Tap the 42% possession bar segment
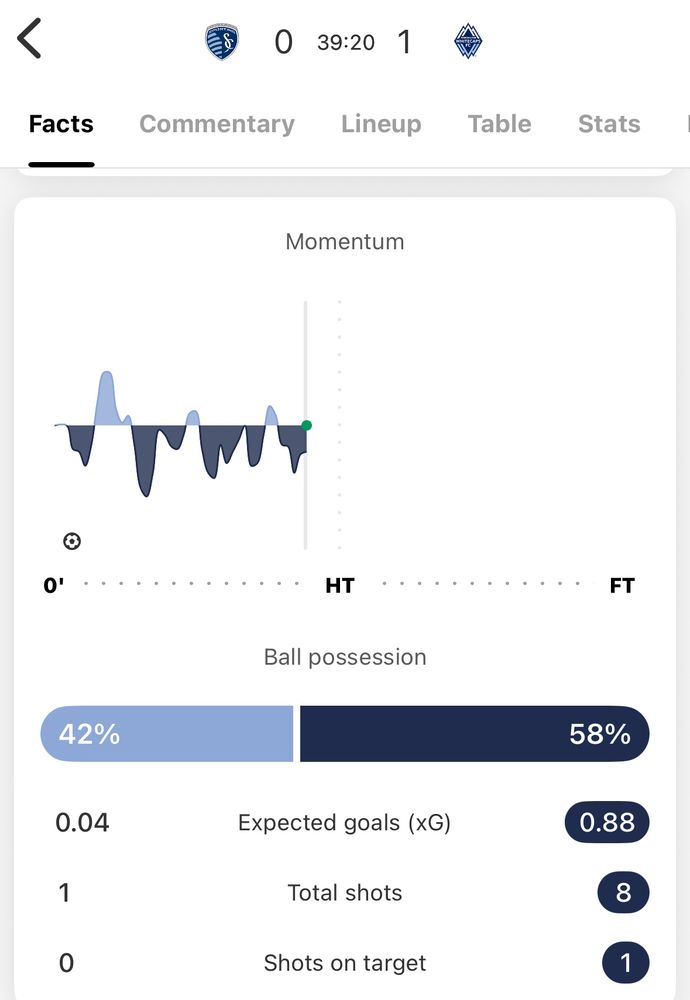The width and height of the screenshot is (690, 1000). [166, 734]
